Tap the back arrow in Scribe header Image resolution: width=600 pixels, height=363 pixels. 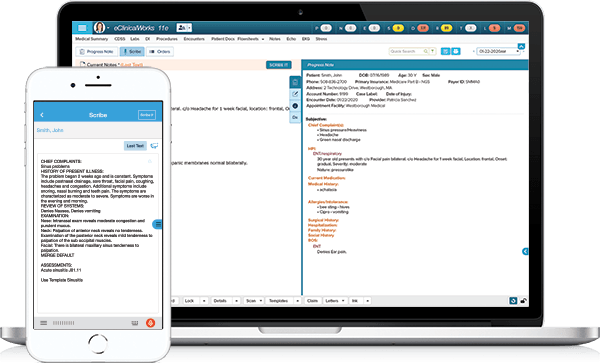pos(42,115)
